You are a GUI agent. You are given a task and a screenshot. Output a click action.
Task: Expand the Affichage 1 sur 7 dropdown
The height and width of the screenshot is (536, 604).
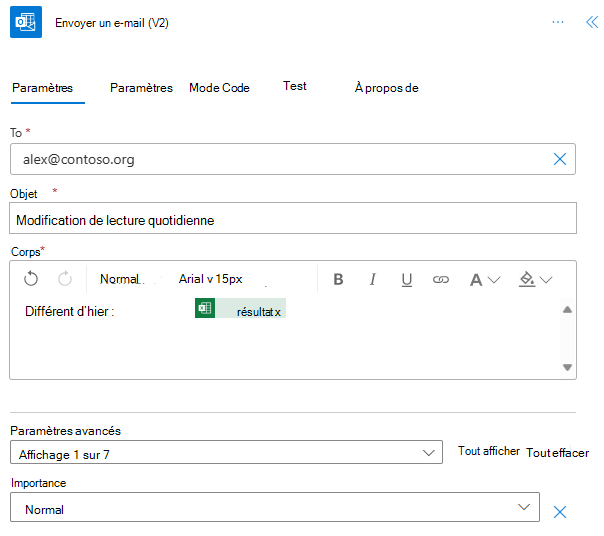click(x=226, y=452)
